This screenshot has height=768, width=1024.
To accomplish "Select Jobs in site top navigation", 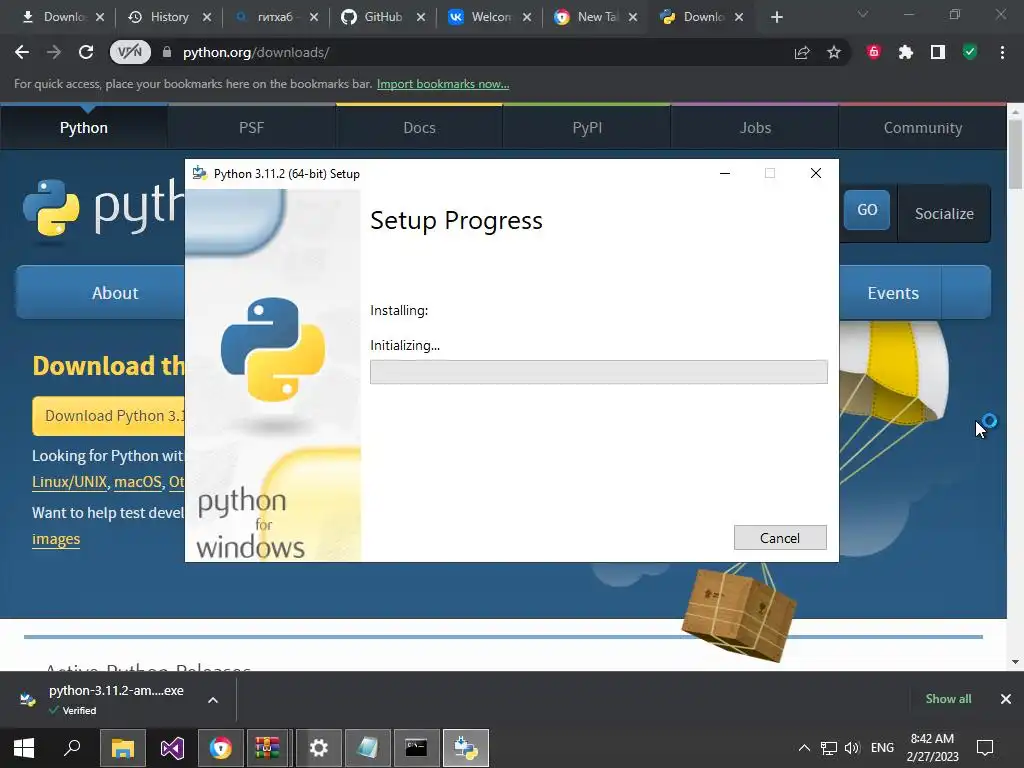I will (755, 127).
